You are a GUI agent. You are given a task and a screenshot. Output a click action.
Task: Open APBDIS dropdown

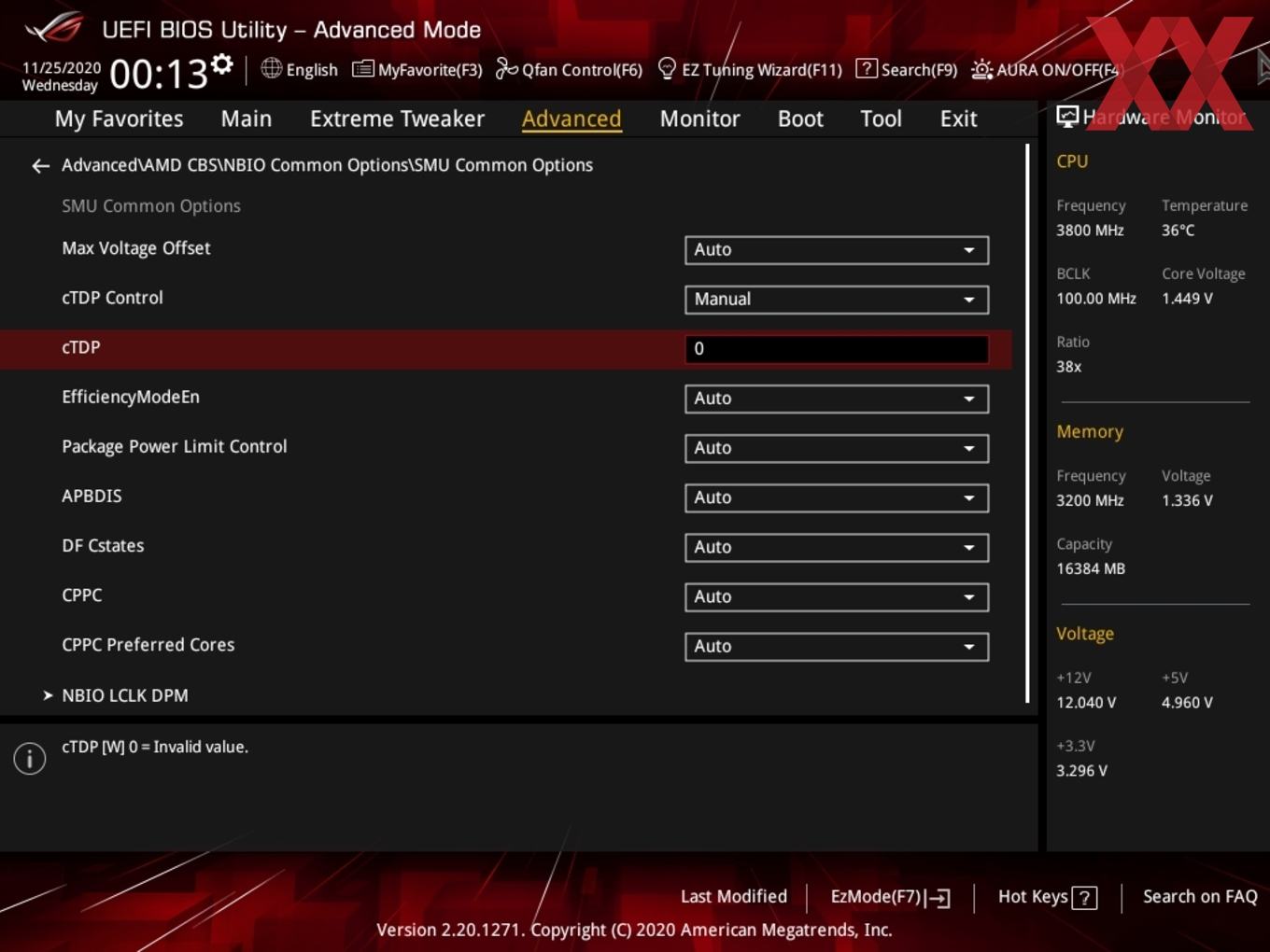click(x=837, y=497)
